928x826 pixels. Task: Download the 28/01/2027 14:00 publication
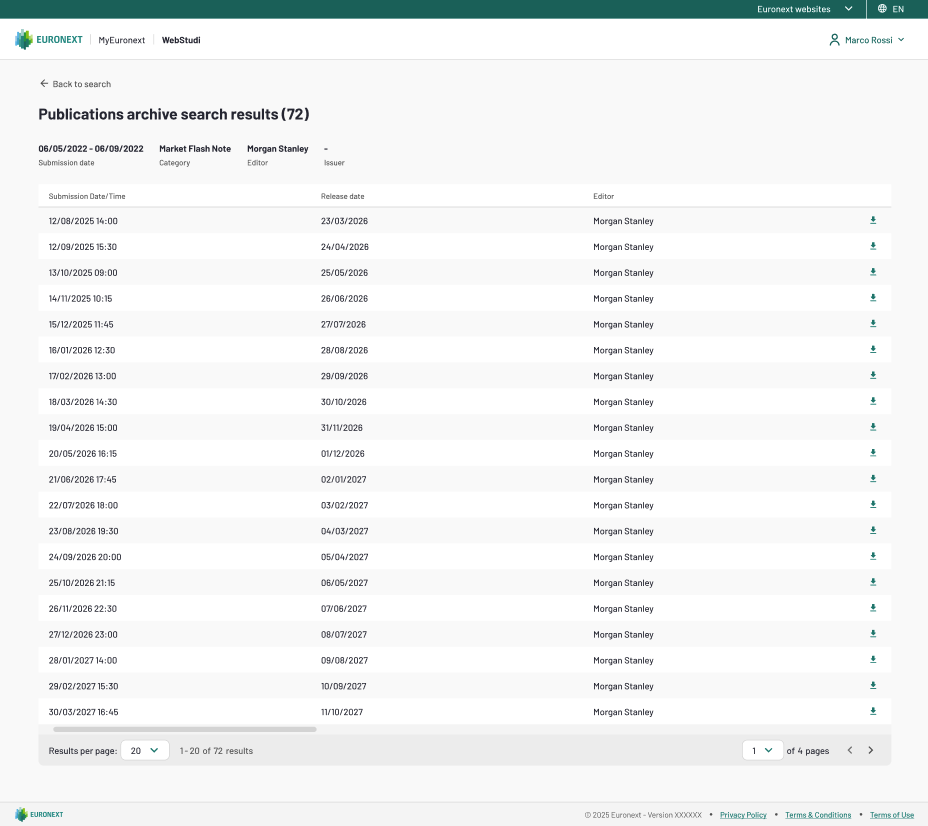(x=873, y=660)
